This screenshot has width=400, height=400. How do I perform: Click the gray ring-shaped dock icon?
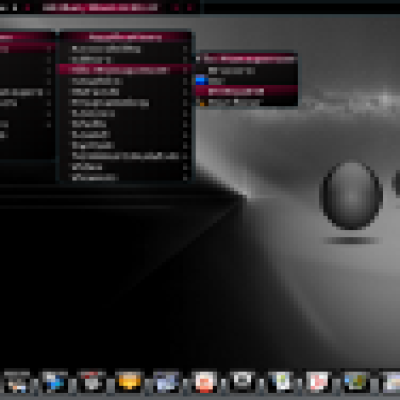coord(242,382)
